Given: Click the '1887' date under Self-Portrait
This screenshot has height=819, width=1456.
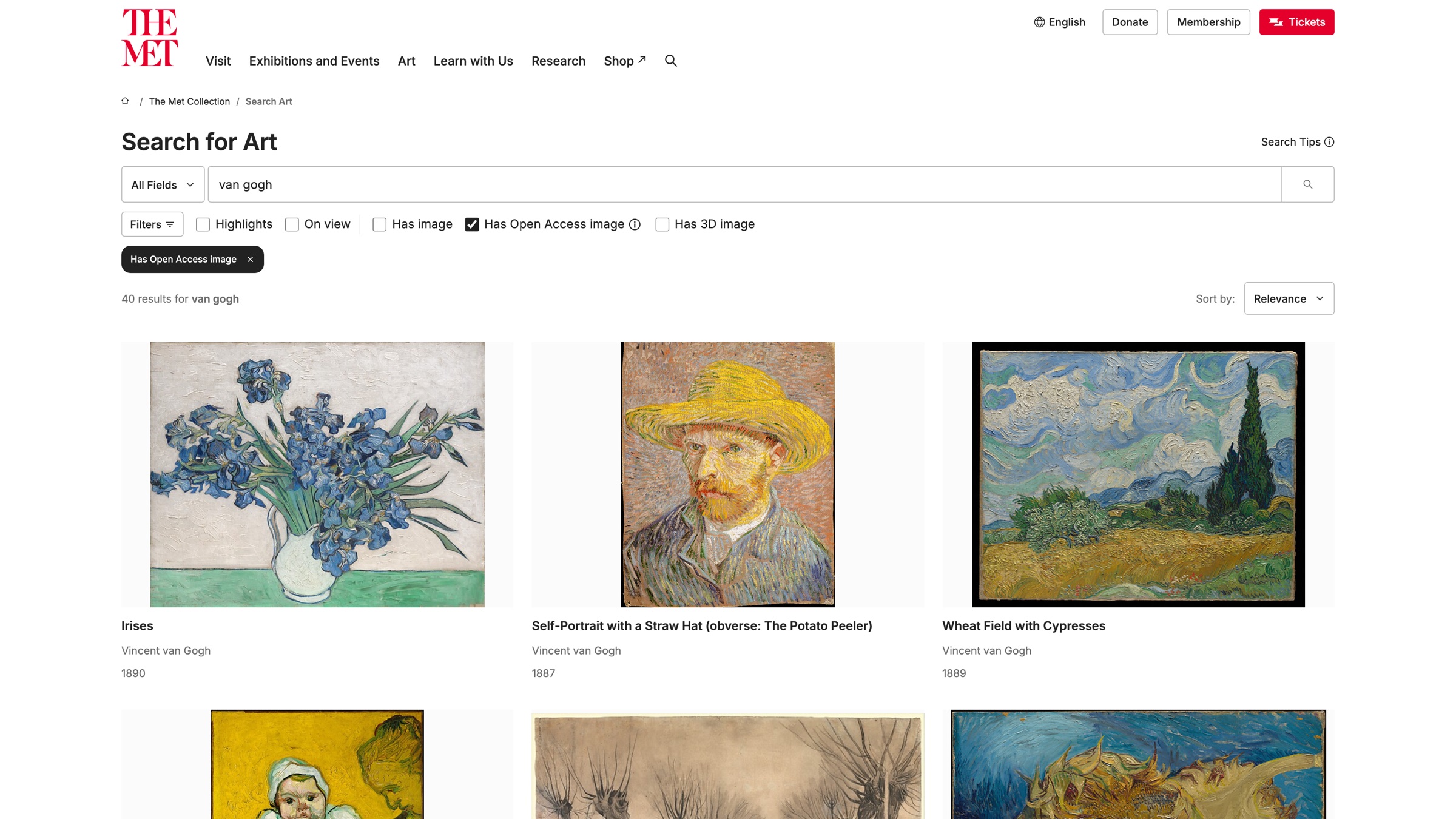Looking at the screenshot, I should (x=544, y=673).
